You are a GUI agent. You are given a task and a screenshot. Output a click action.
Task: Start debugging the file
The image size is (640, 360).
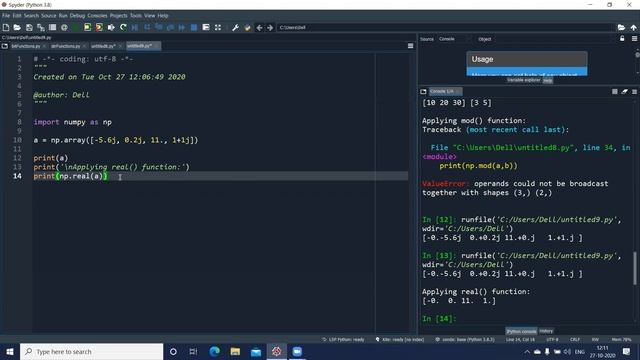(x=135, y=27)
